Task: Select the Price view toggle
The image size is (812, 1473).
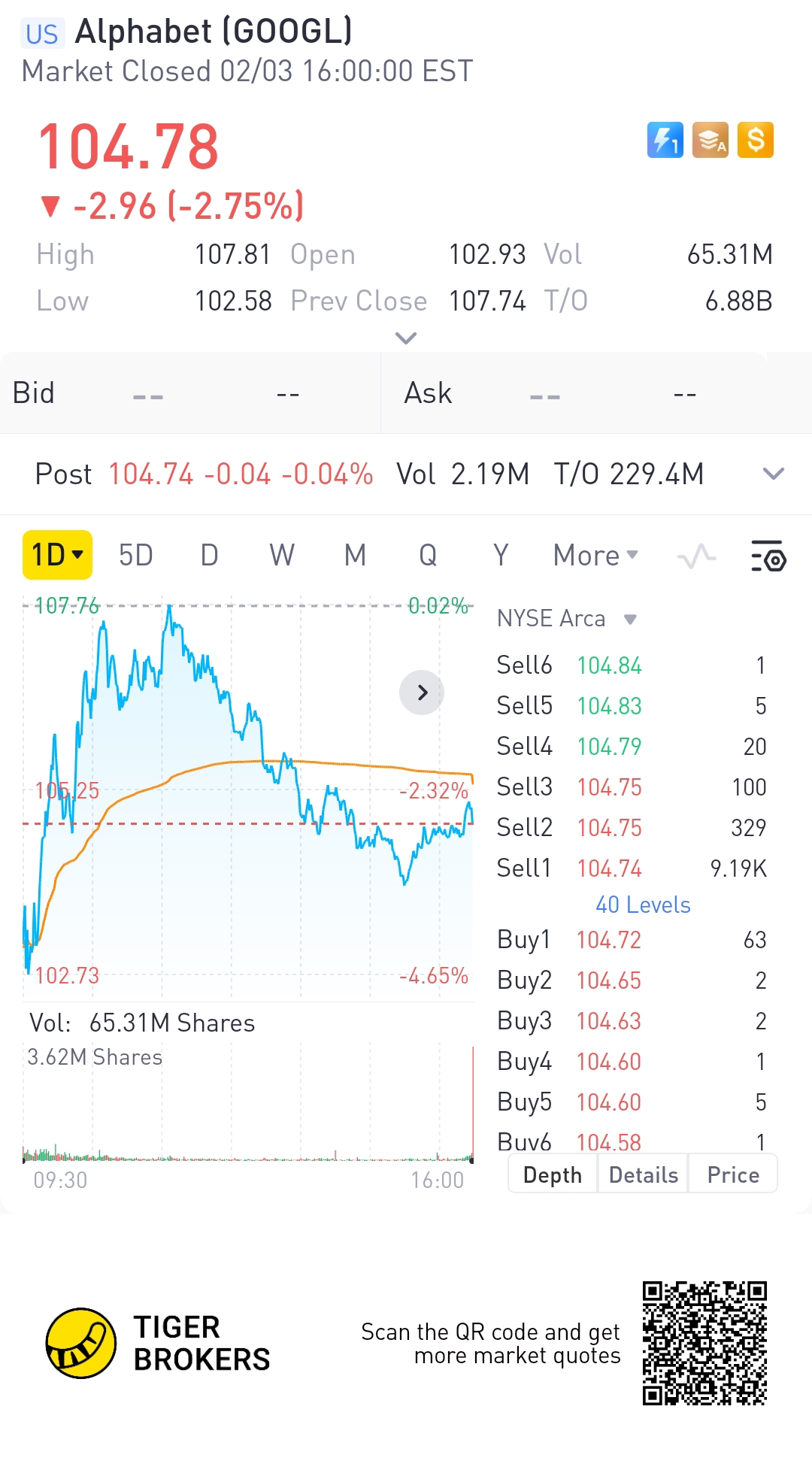Action: [x=733, y=1174]
